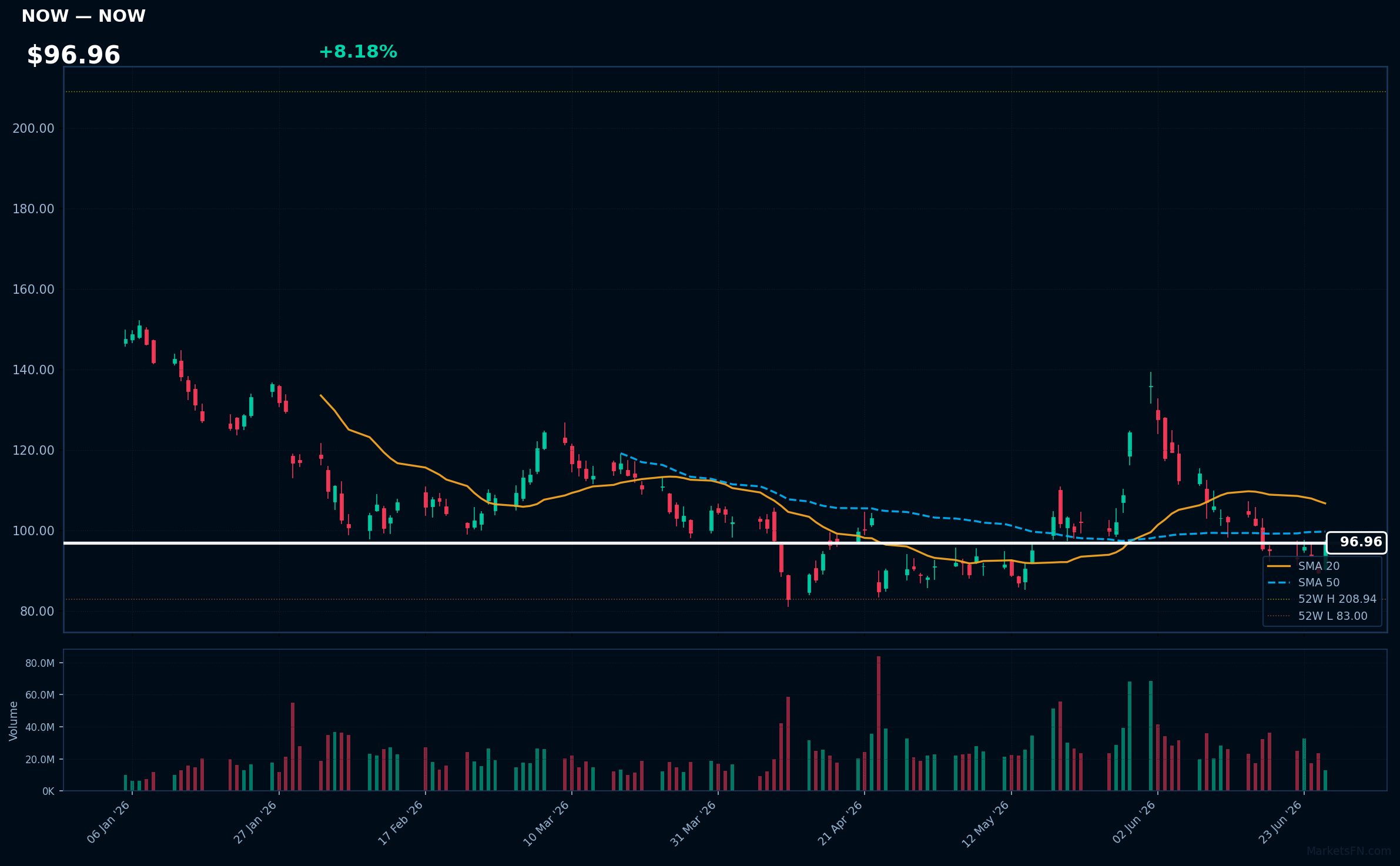Image resolution: width=1400 pixels, height=866 pixels.
Task: Click the 180.00 price axis label
Action: tap(34, 209)
